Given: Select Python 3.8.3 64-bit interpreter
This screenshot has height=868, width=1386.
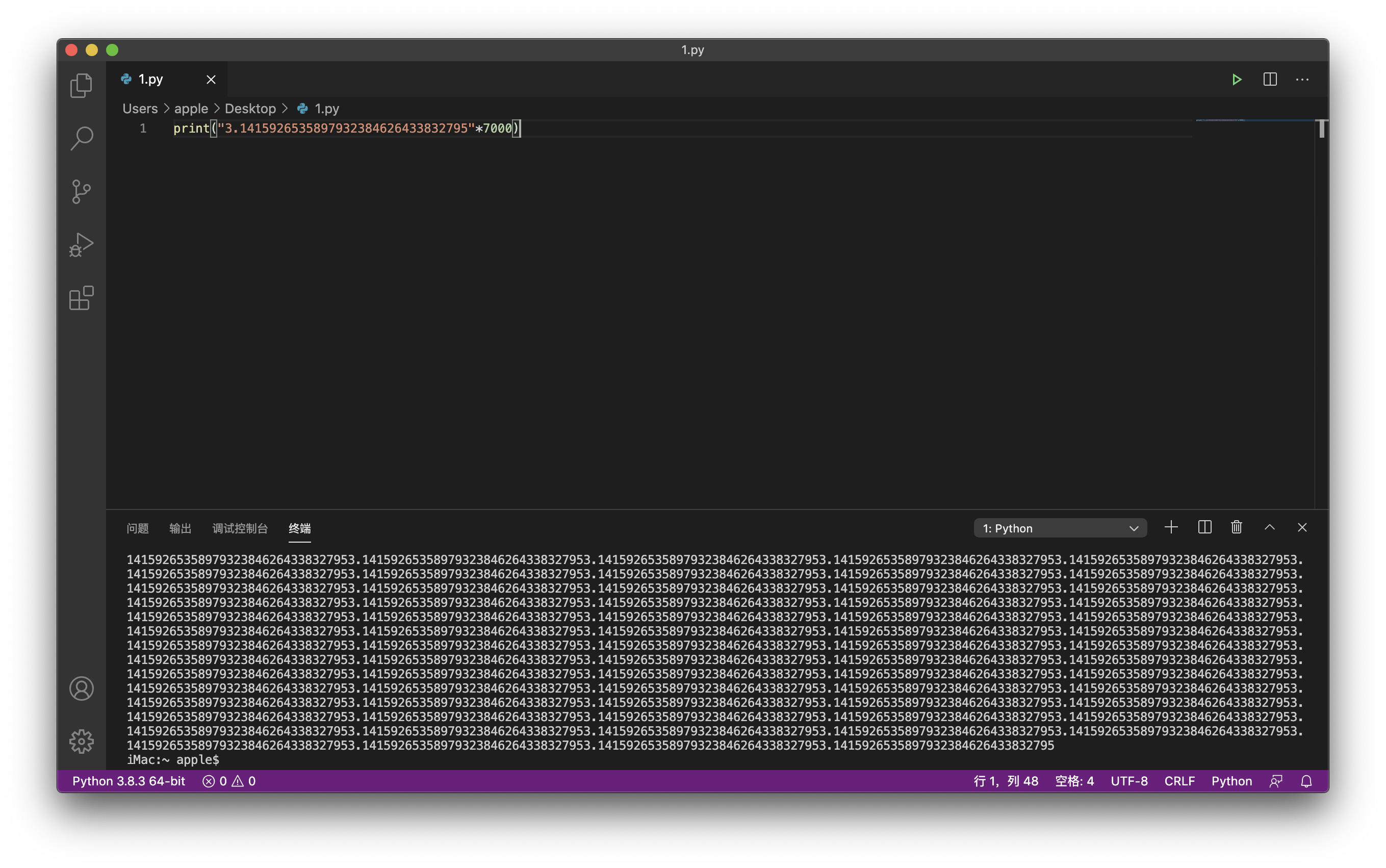Looking at the screenshot, I should 129,781.
